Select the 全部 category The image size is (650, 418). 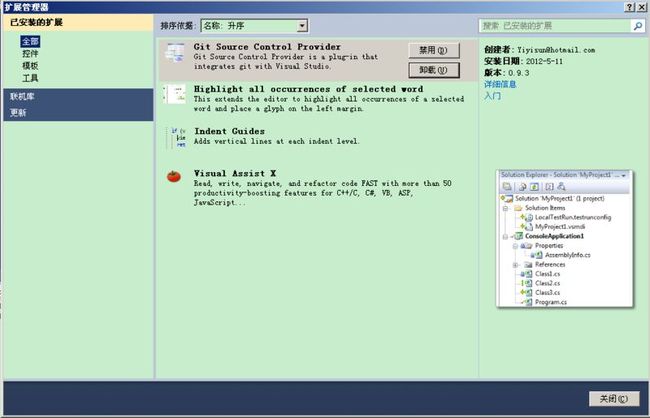[x=30, y=41]
